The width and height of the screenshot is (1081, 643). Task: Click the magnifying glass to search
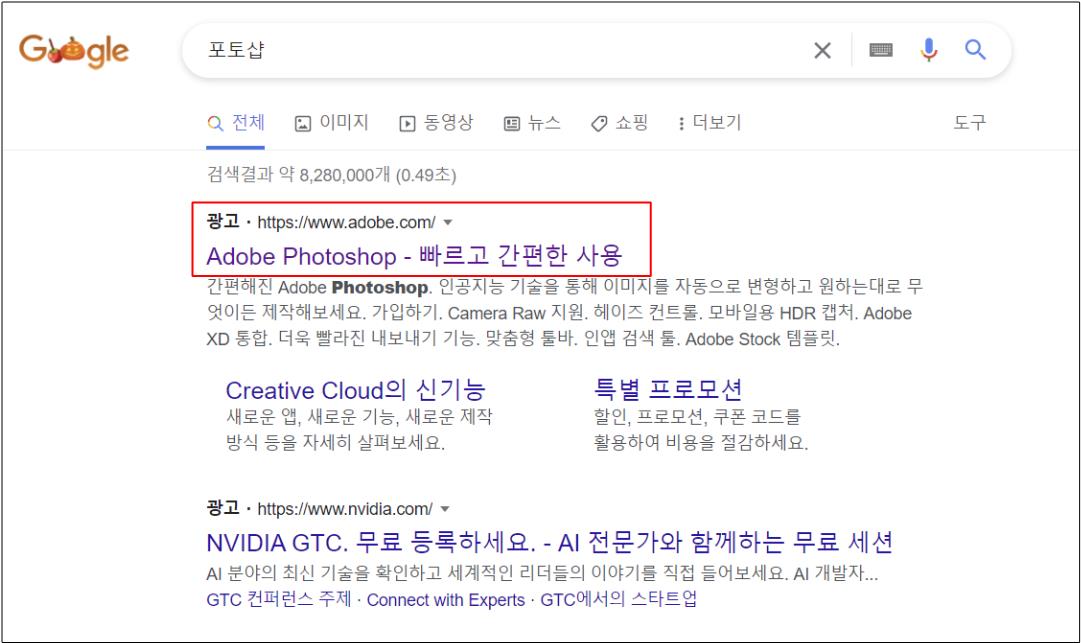(x=975, y=50)
